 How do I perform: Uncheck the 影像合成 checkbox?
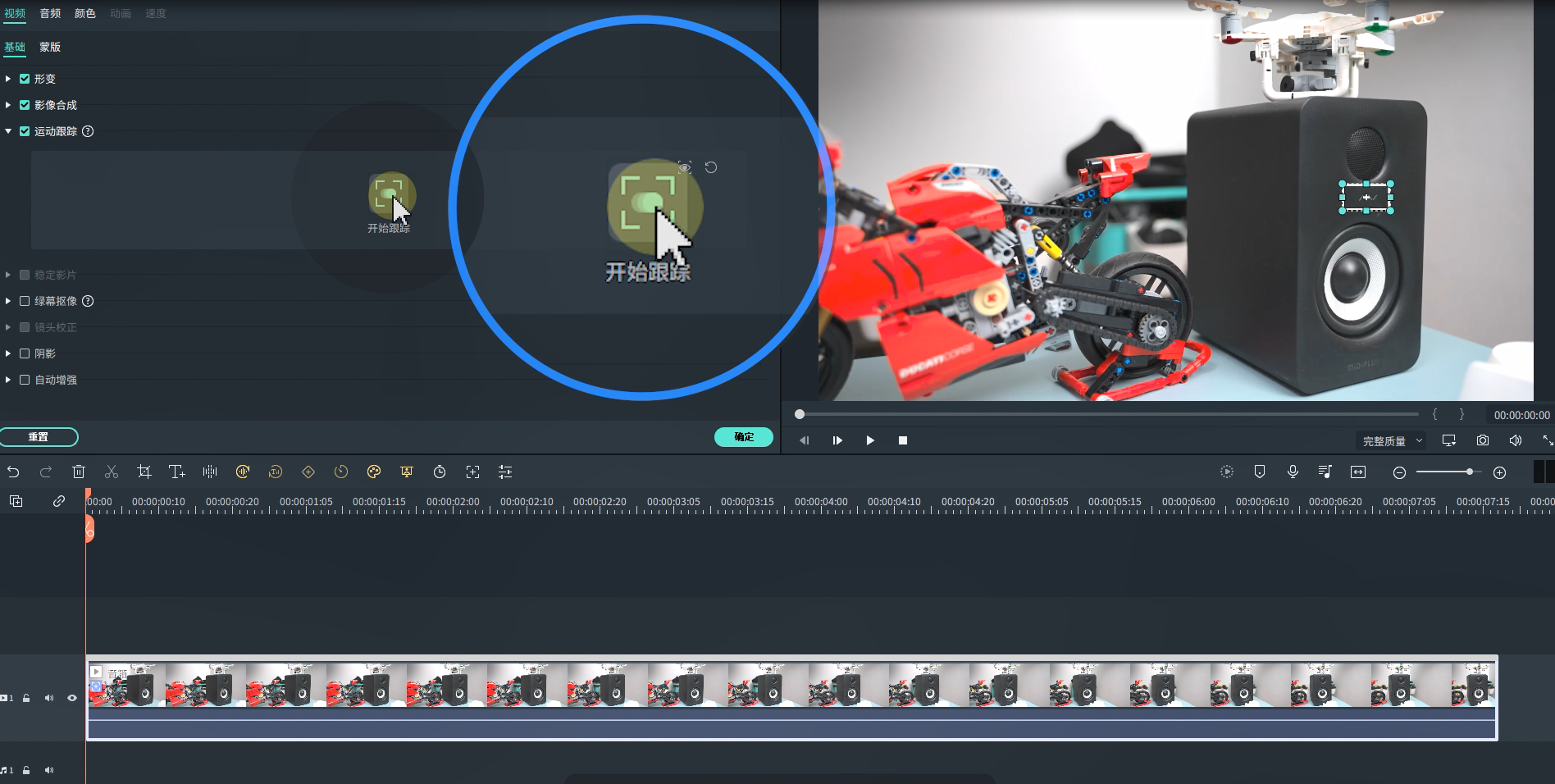click(25, 105)
